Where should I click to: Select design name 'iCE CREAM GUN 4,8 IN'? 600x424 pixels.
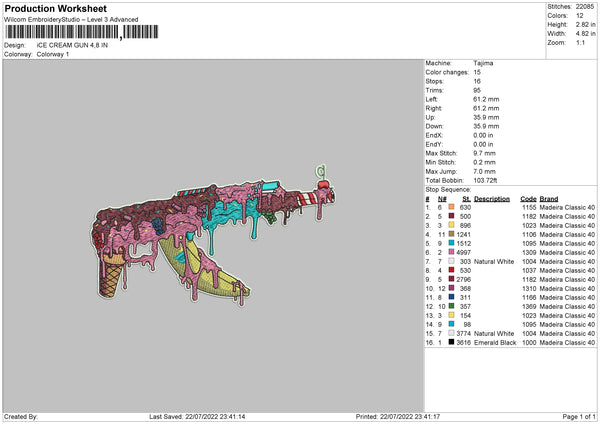72,45
